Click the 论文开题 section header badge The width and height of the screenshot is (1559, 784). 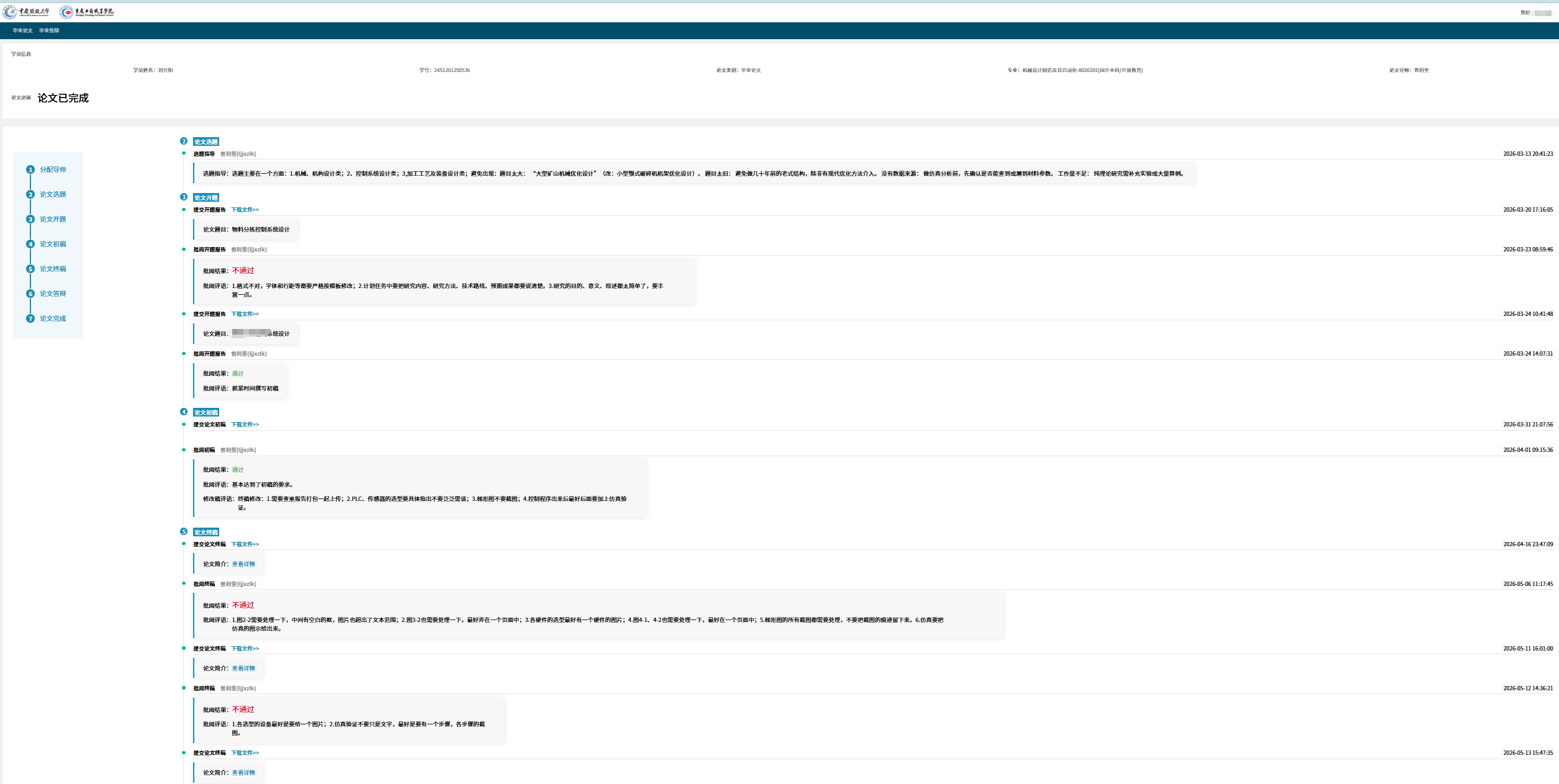[206, 197]
